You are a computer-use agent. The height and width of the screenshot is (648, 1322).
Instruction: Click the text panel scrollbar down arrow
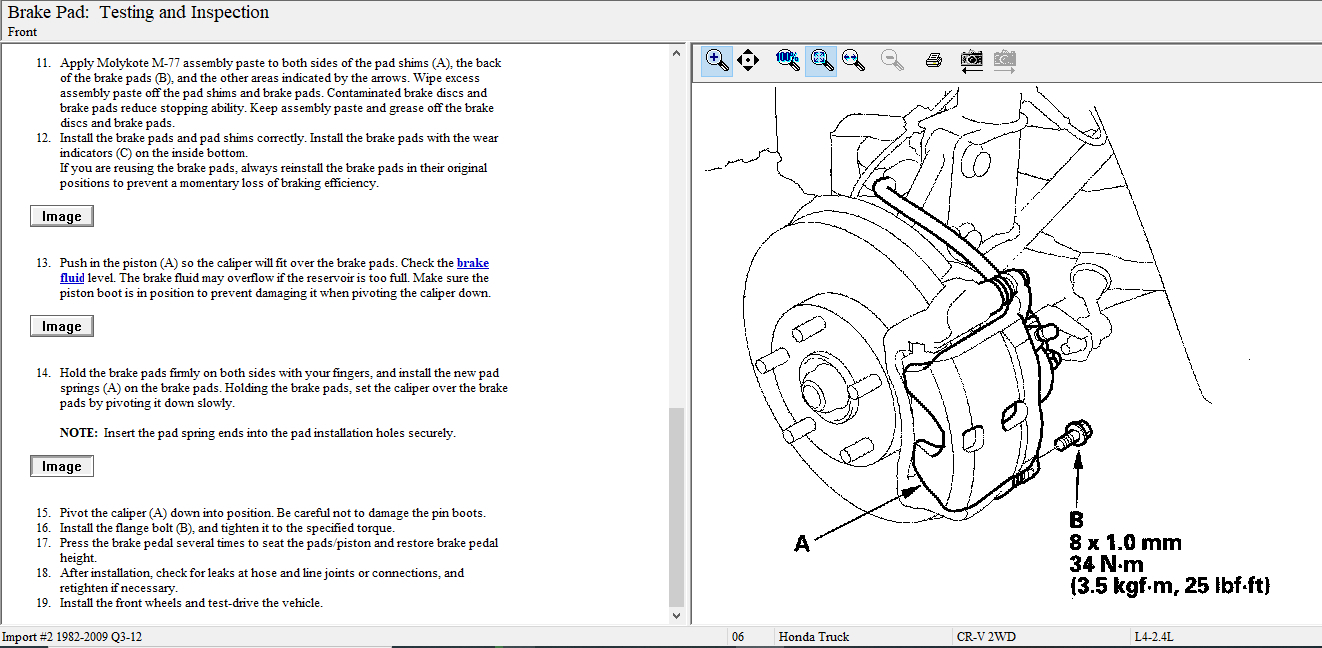677,616
